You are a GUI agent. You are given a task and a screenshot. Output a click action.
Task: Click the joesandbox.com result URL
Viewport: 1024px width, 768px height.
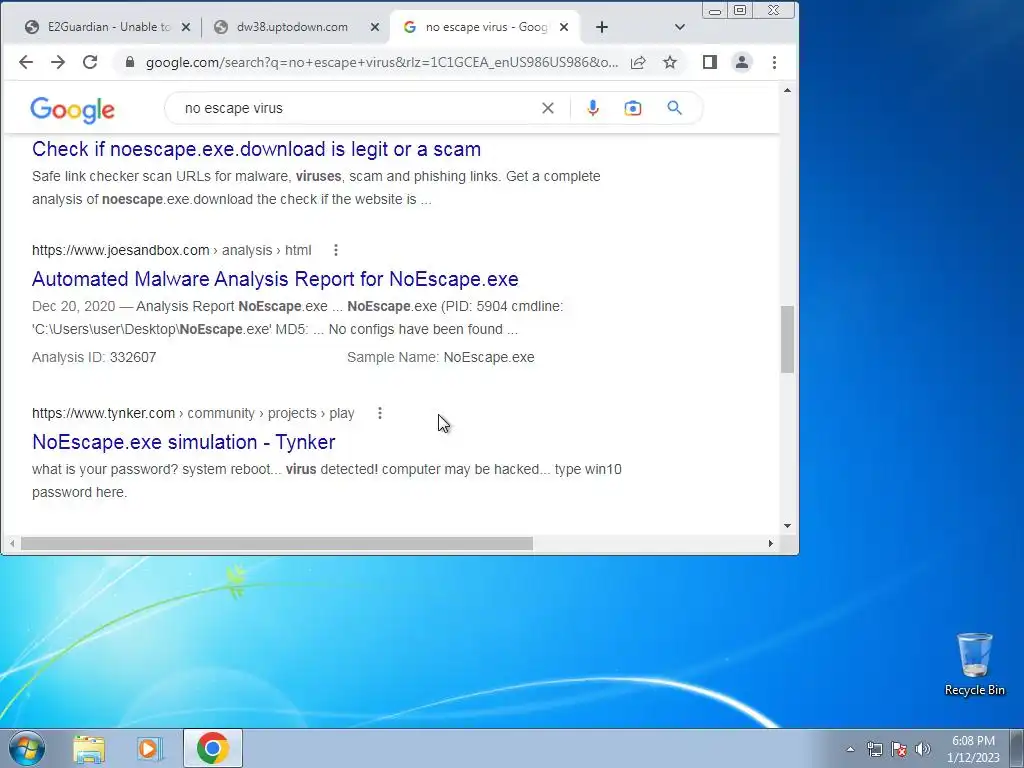172,250
